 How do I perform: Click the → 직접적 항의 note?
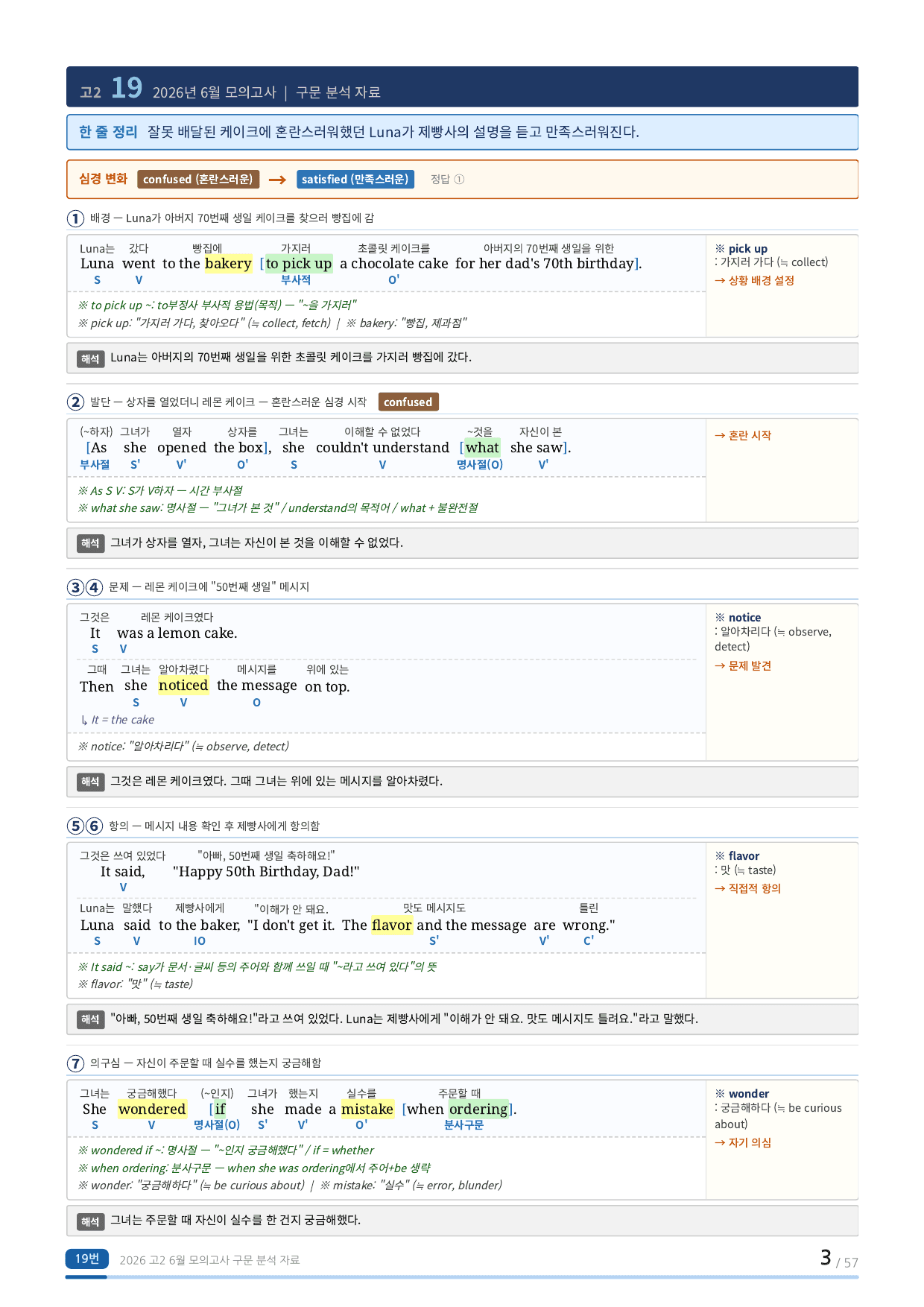pos(748,888)
